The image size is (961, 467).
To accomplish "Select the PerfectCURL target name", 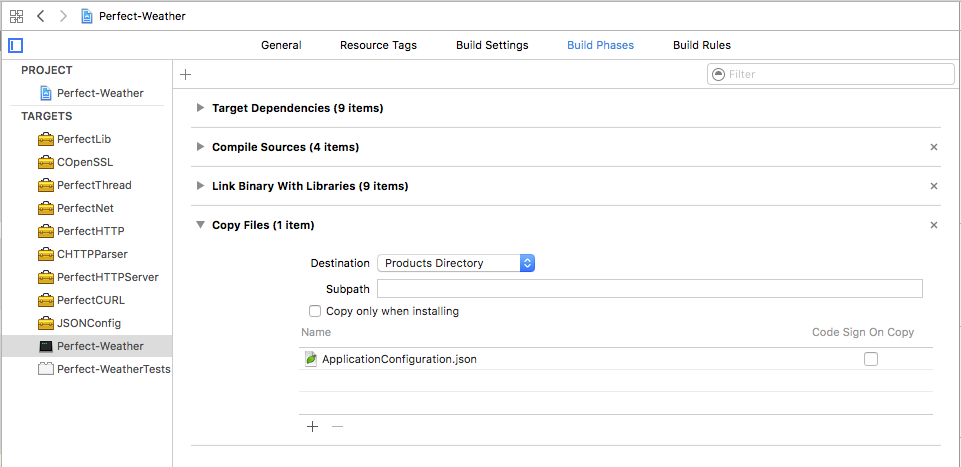I will click(91, 300).
